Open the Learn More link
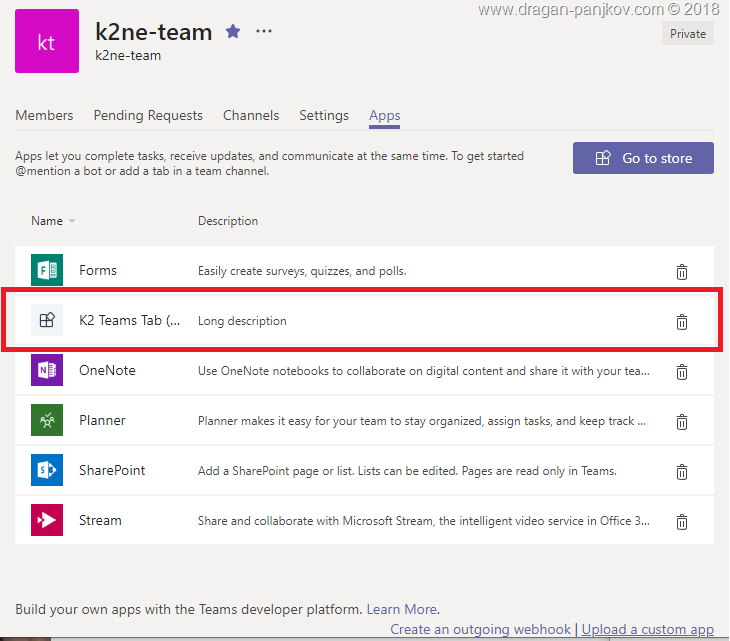 402,609
